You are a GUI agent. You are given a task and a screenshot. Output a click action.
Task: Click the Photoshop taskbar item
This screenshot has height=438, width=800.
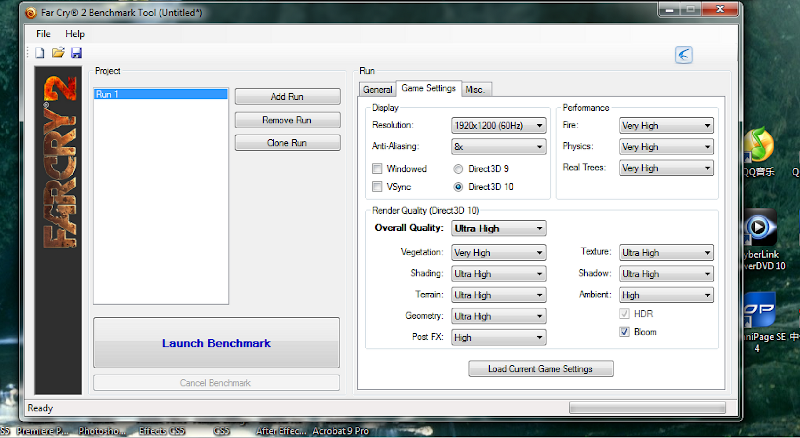[x=102, y=431]
